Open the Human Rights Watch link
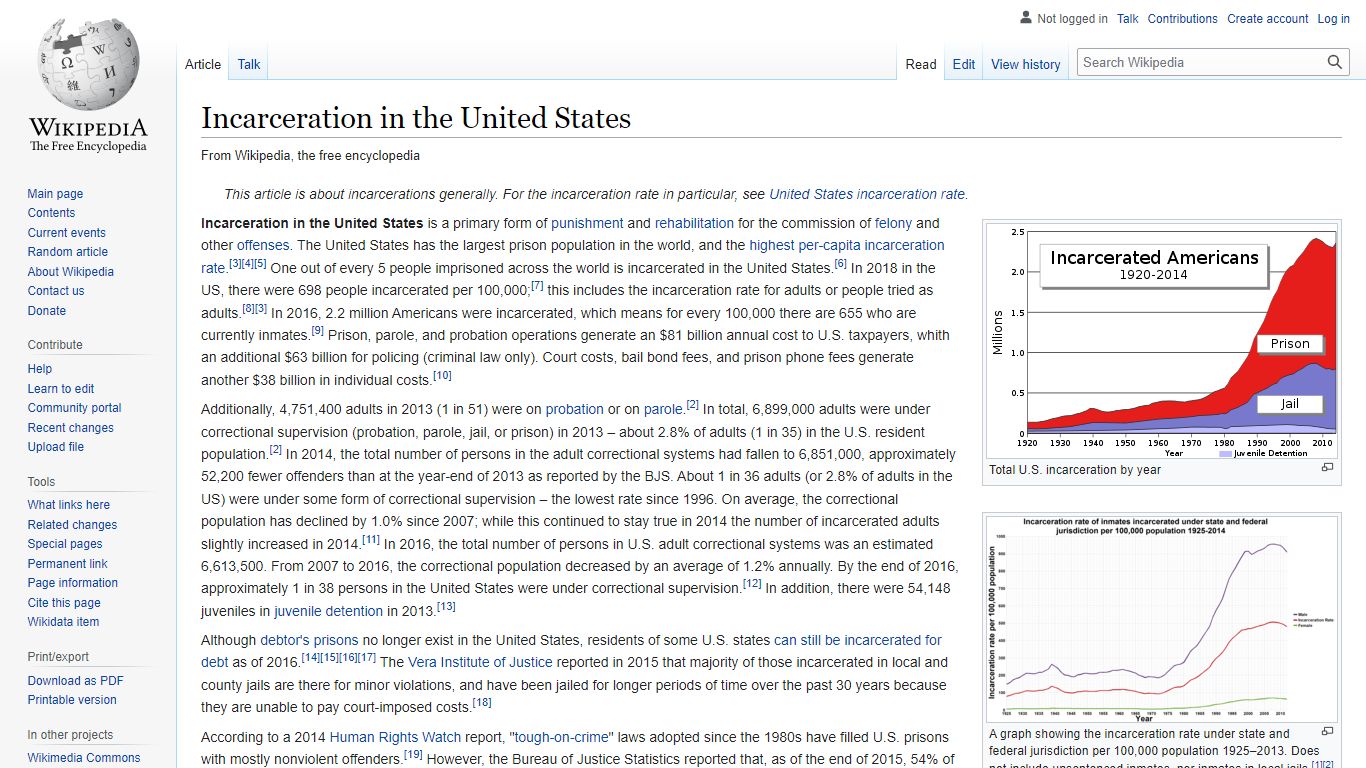Screen dimensions: 1366x768 395,737
